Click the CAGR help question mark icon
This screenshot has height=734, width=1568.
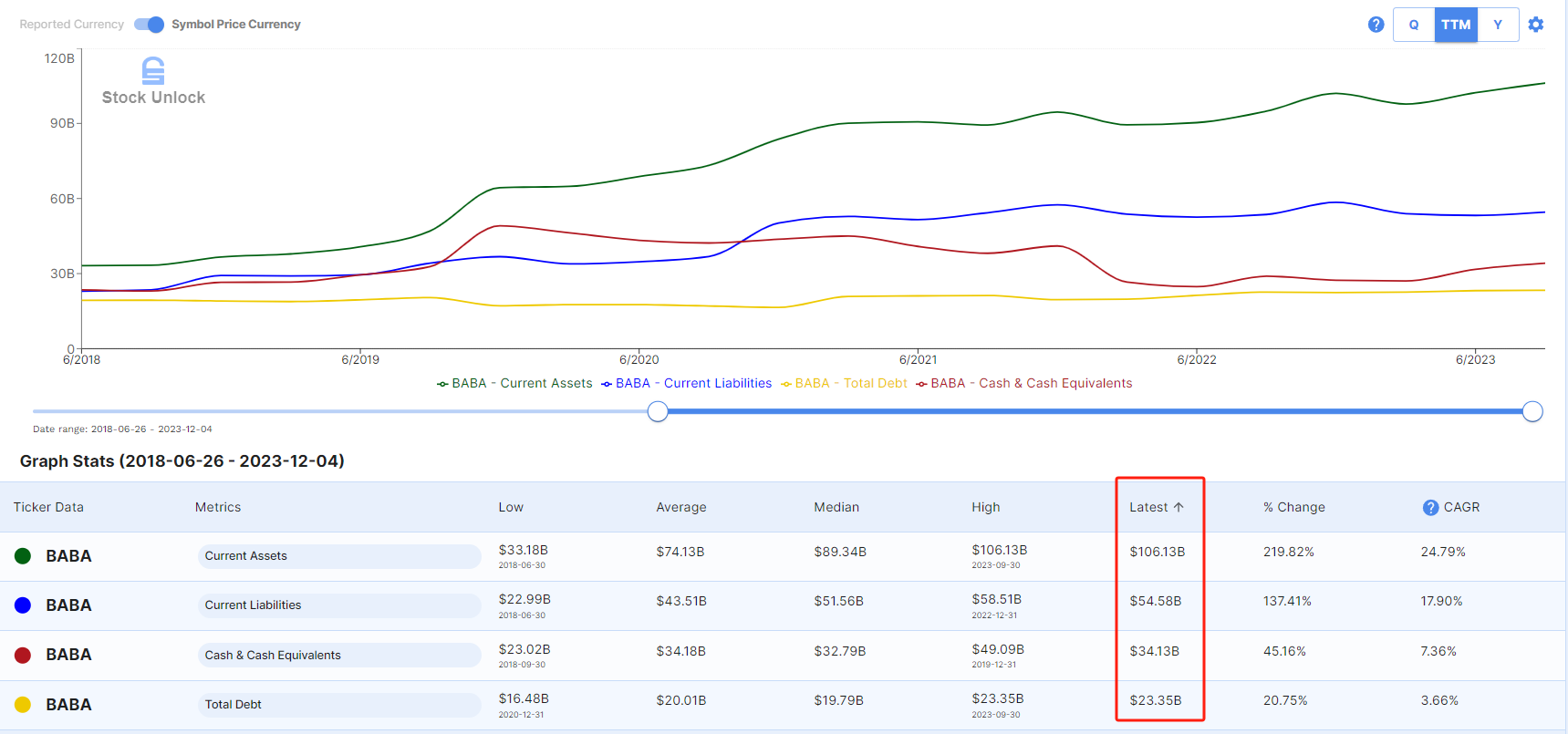pyautogui.click(x=1430, y=508)
